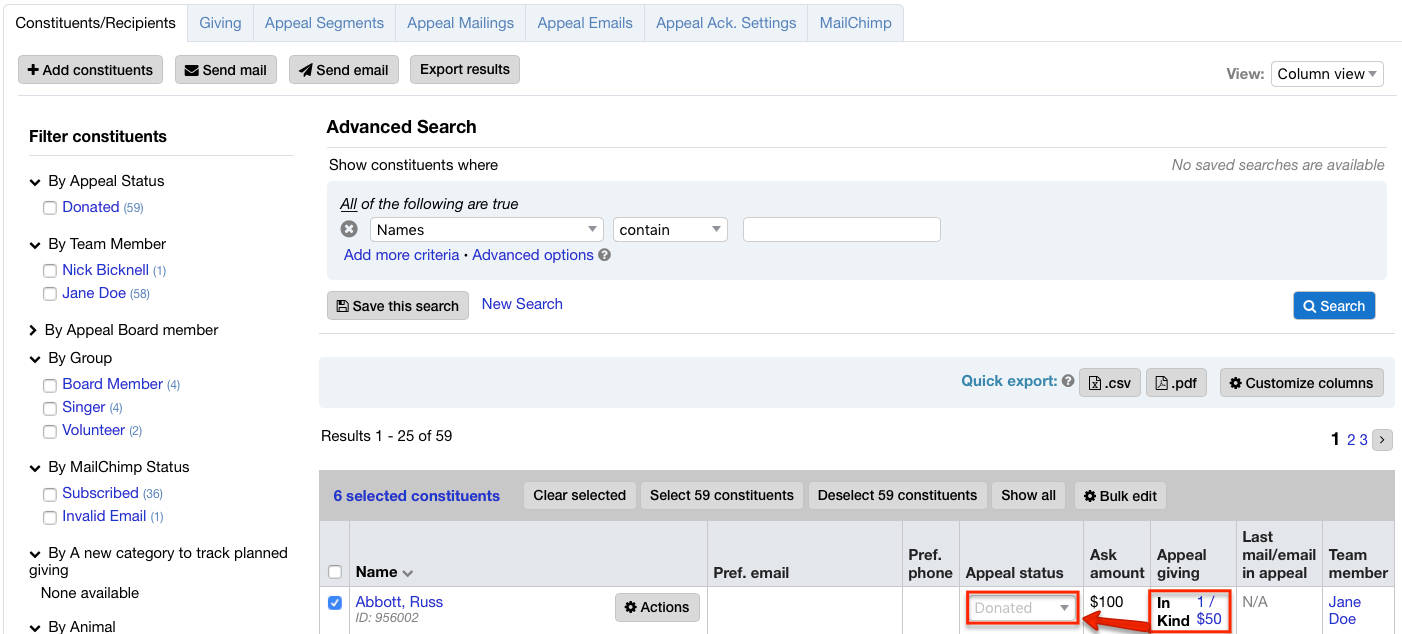Click the New Search link
1402x634 pixels.
click(x=522, y=304)
